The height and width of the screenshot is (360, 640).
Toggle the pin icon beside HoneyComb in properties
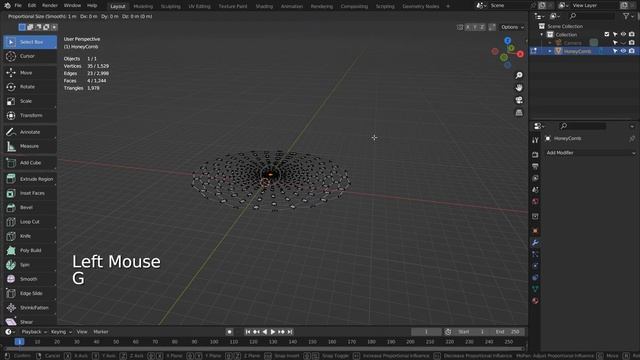(x=632, y=139)
